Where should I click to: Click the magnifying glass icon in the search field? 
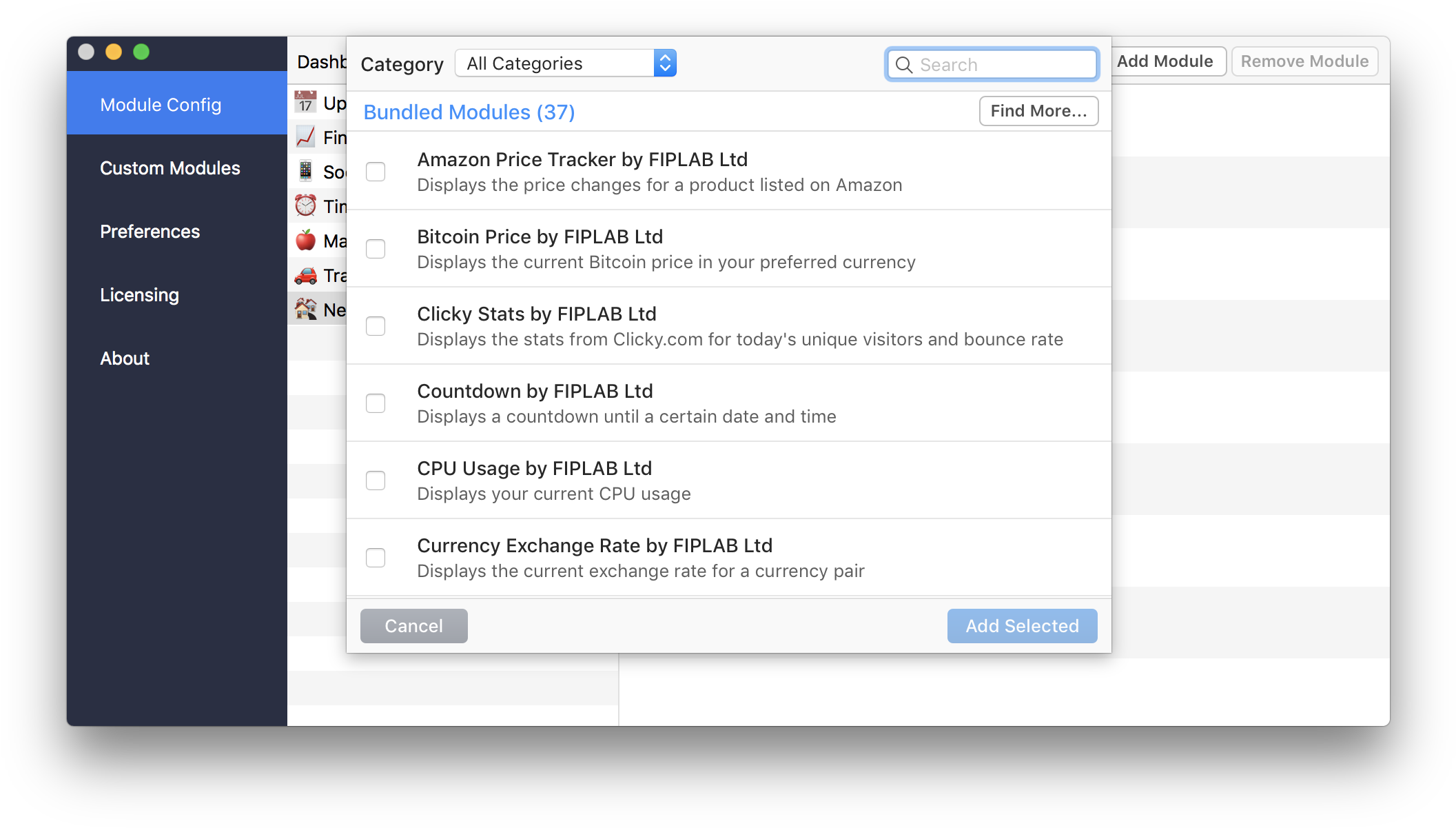pos(904,65)
